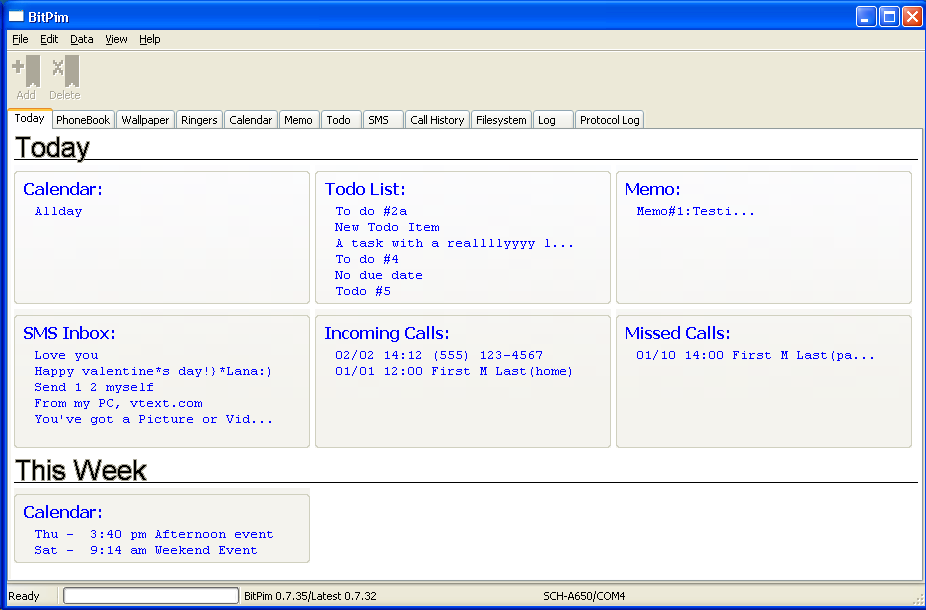
Task: Click the SMS Inbox: heading
Action: 69,333
